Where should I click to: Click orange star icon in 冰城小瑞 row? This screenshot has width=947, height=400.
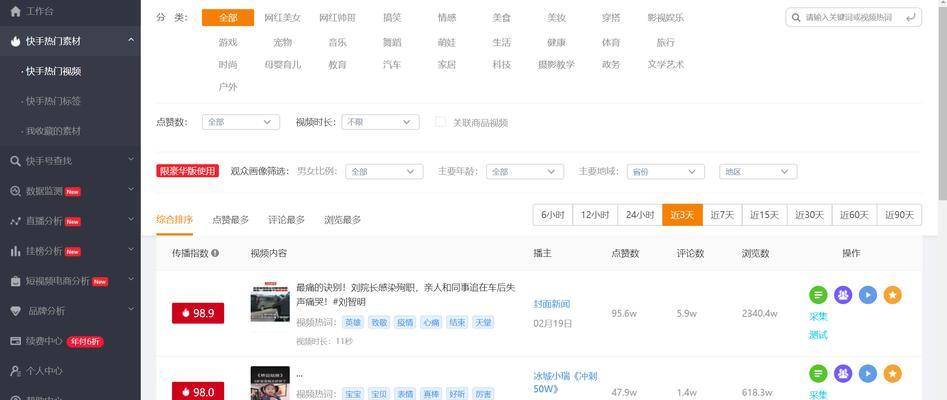pos(893,373)
